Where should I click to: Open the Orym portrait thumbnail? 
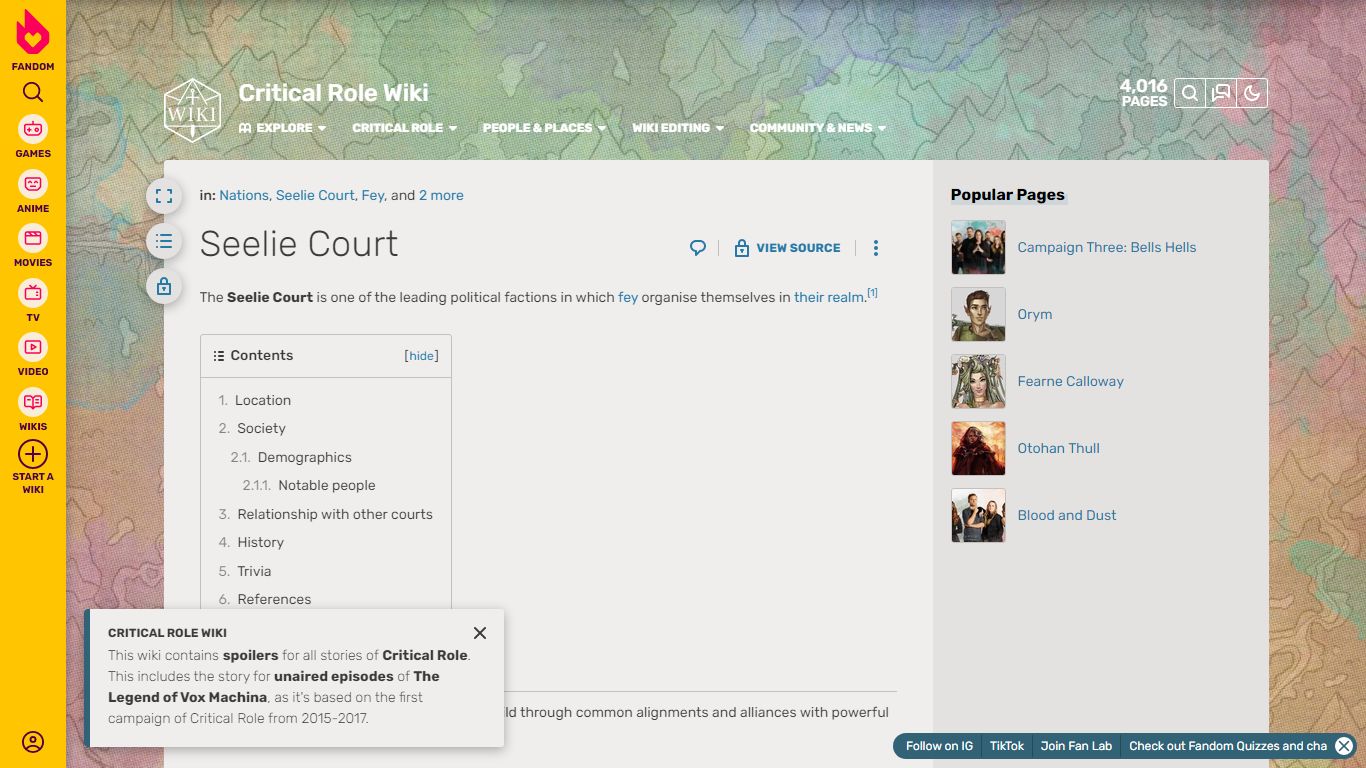click(978, 315)
